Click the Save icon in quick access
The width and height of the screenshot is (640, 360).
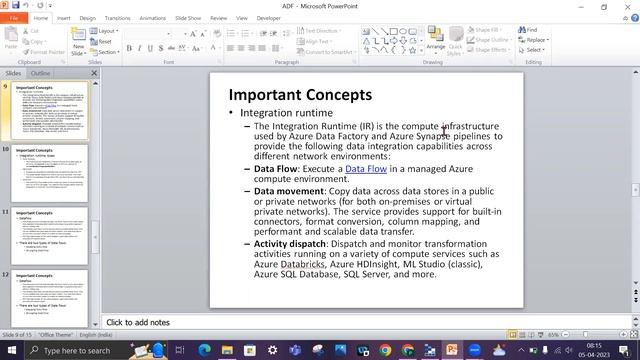16,5
